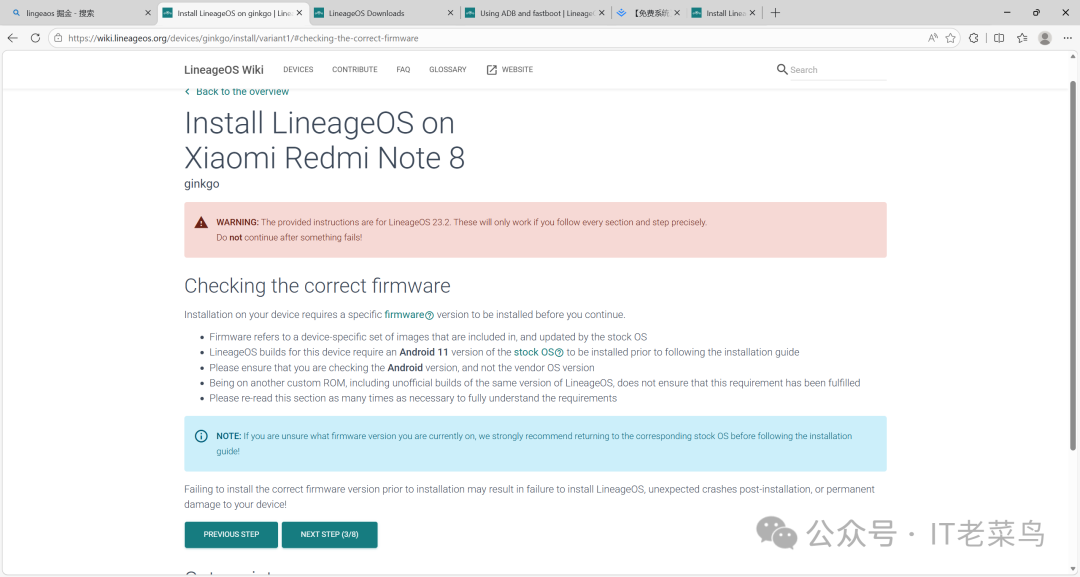View site info via the lock icon

tap(59, 38)
